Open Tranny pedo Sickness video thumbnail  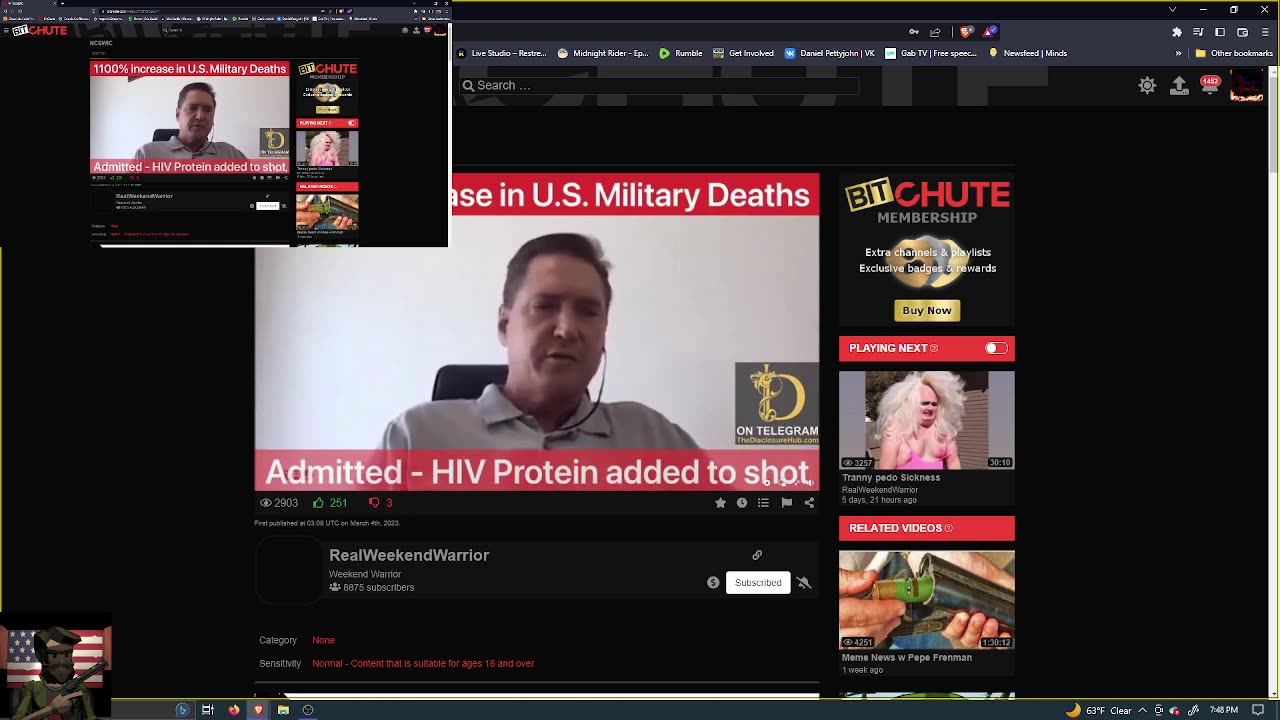point(927,420)
